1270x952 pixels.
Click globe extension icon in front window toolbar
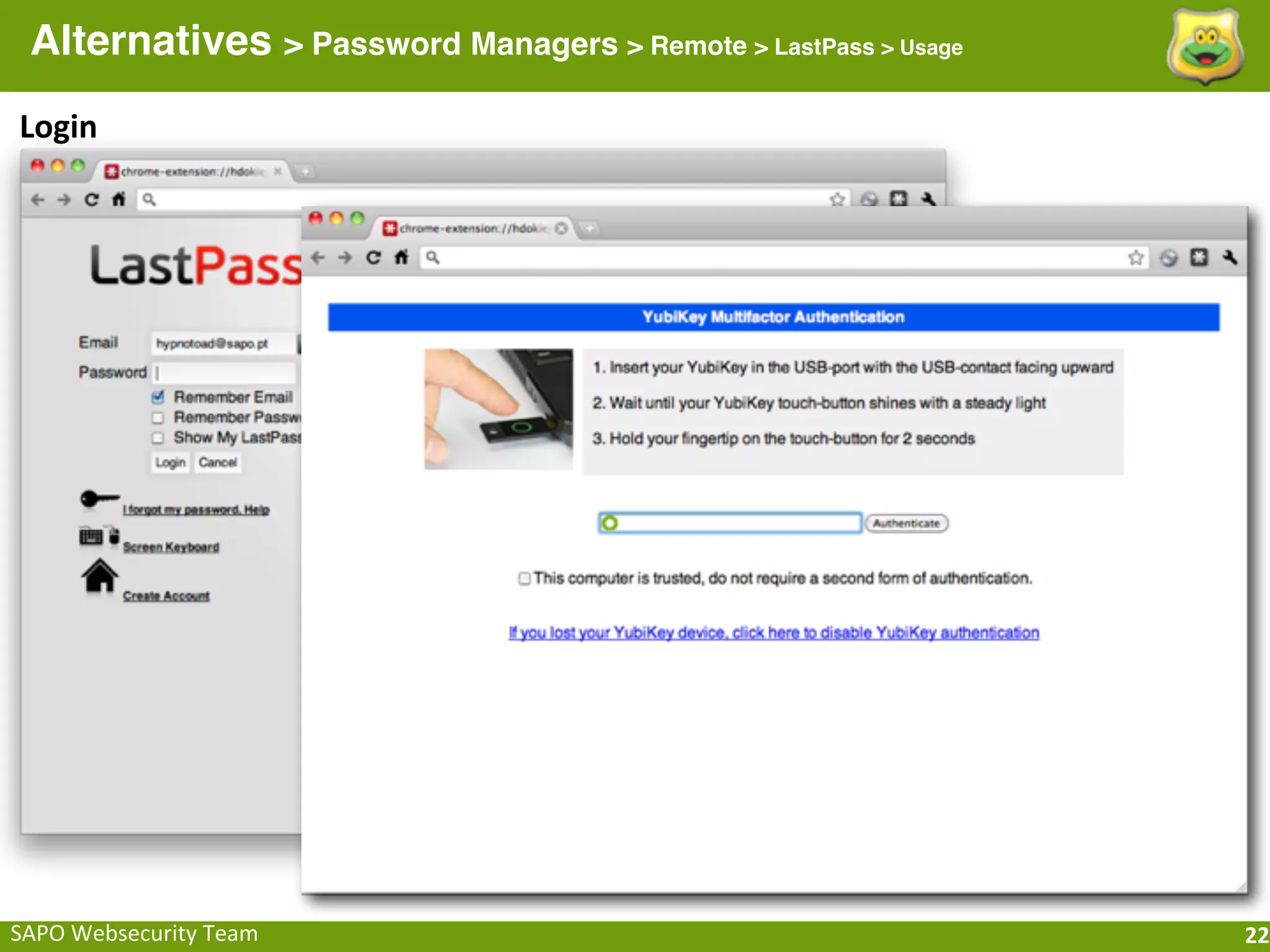(1168, 258)
